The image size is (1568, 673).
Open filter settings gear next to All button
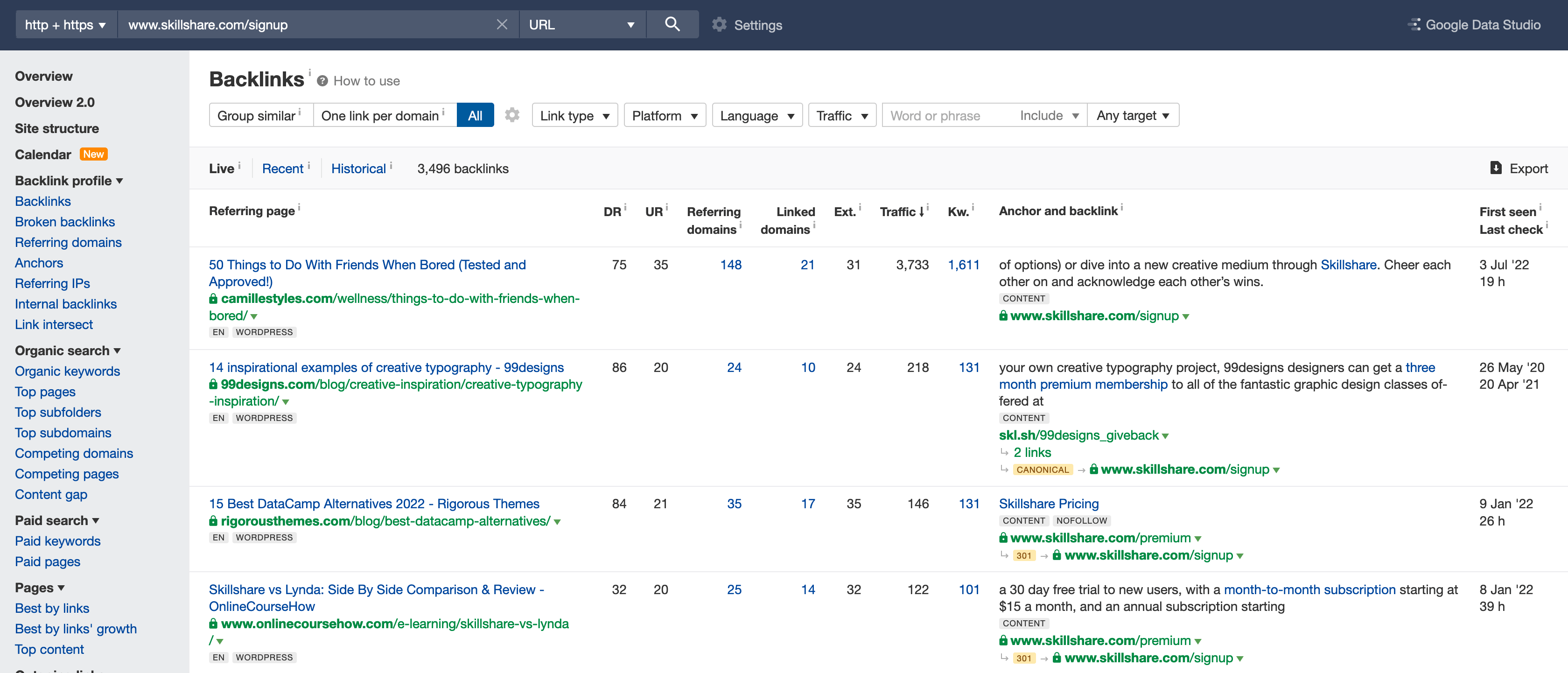pos(512,114)
